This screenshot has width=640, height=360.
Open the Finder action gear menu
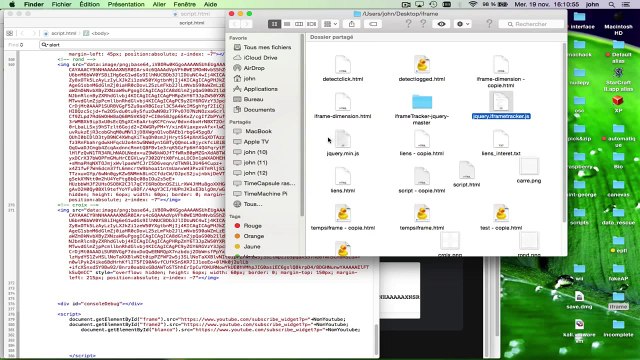[x=463, y=24]
